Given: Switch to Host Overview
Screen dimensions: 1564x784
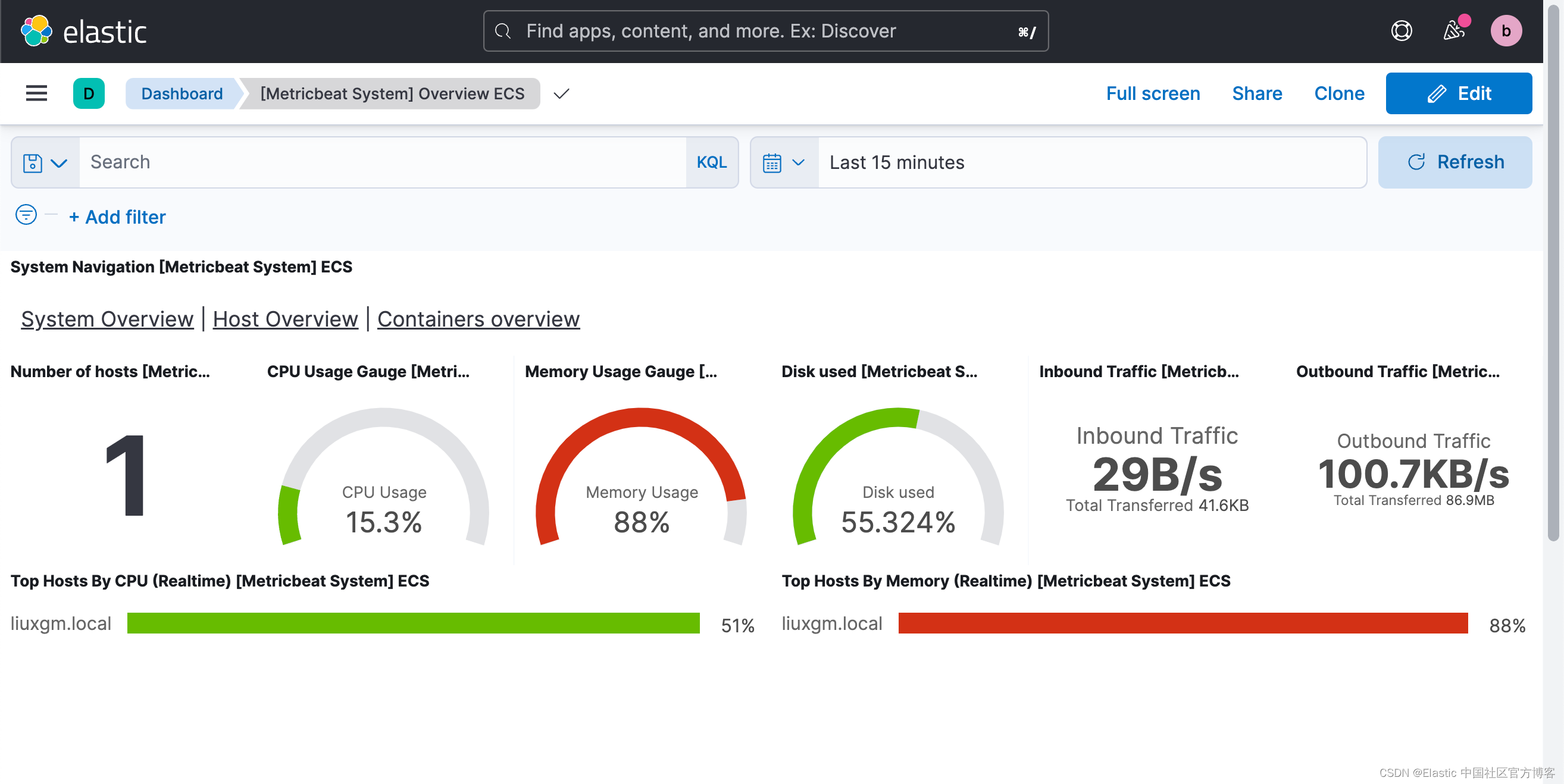Looking at the screenshot, I should 284,319.
